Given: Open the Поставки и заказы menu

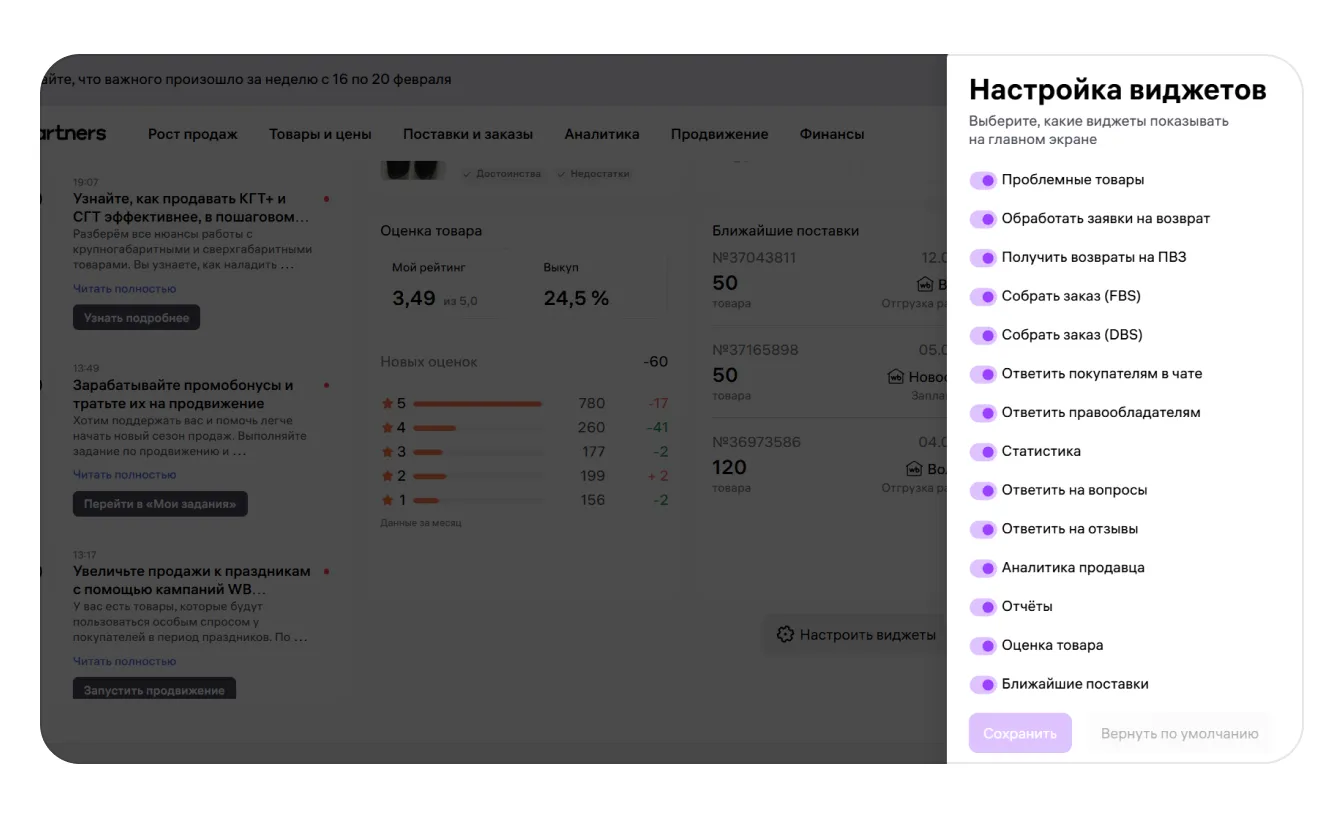Looking at the screenshot, I should pos(467,134).
